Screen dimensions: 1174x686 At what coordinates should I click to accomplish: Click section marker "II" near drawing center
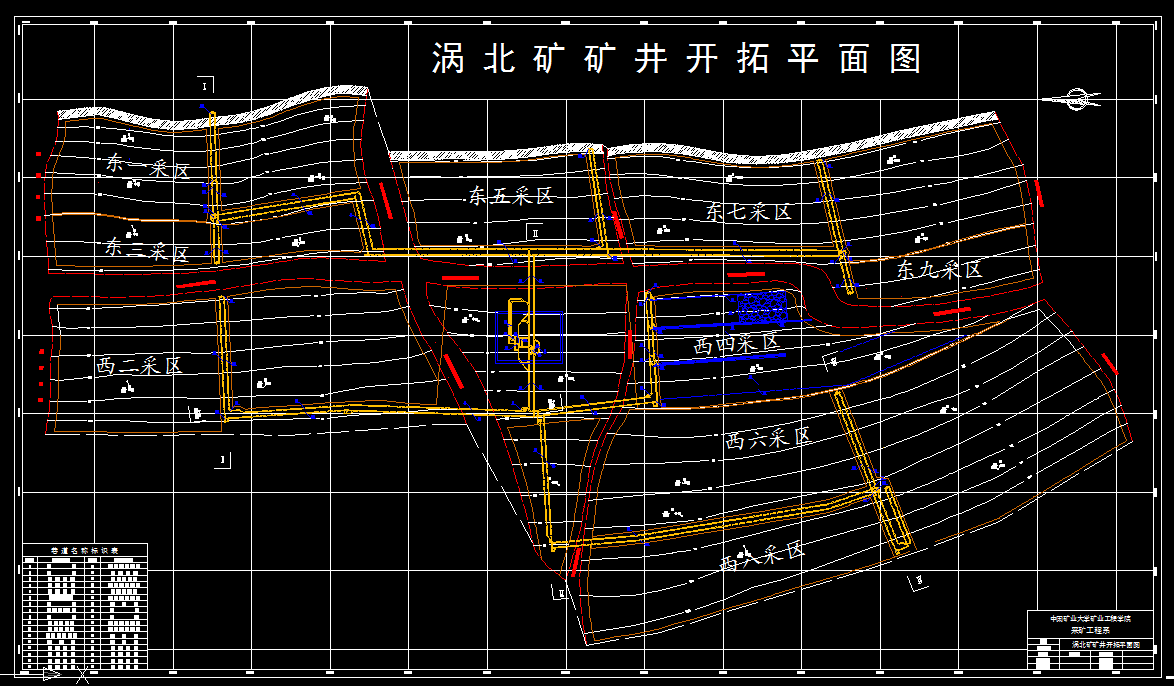tap(535, 233)
